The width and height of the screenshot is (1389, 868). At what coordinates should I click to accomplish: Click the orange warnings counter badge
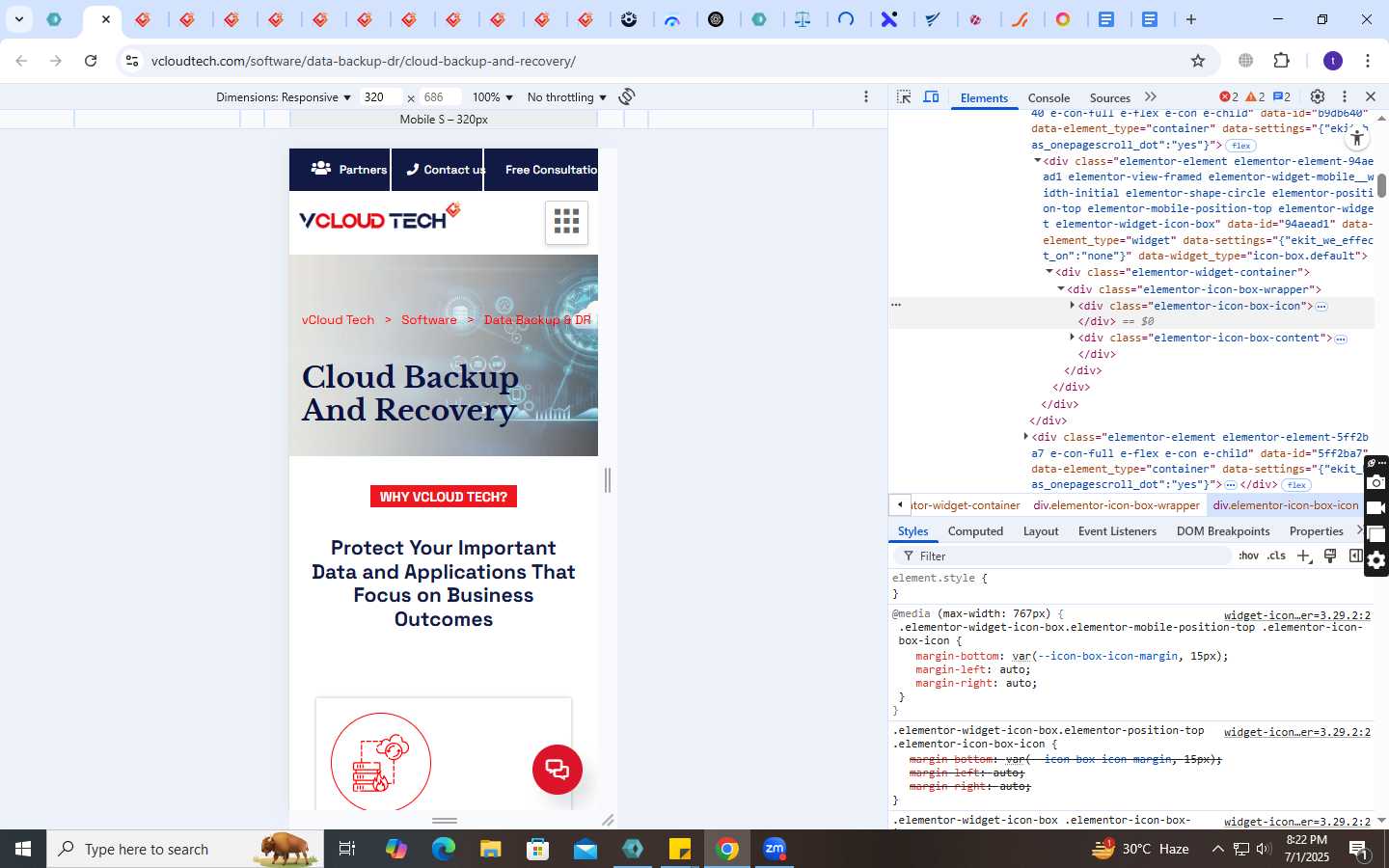point(1255,96)
